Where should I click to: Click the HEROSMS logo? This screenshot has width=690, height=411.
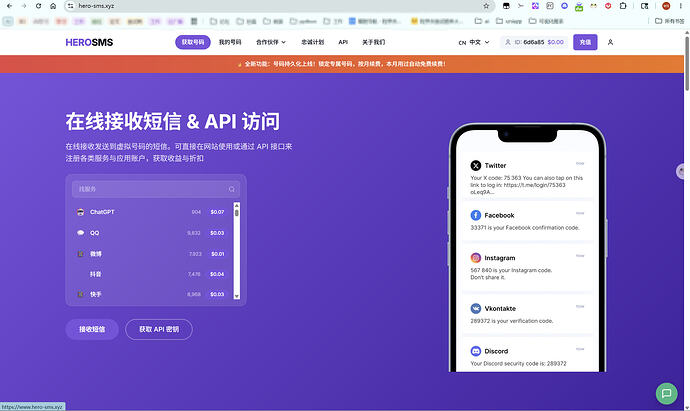click(89, 42)
